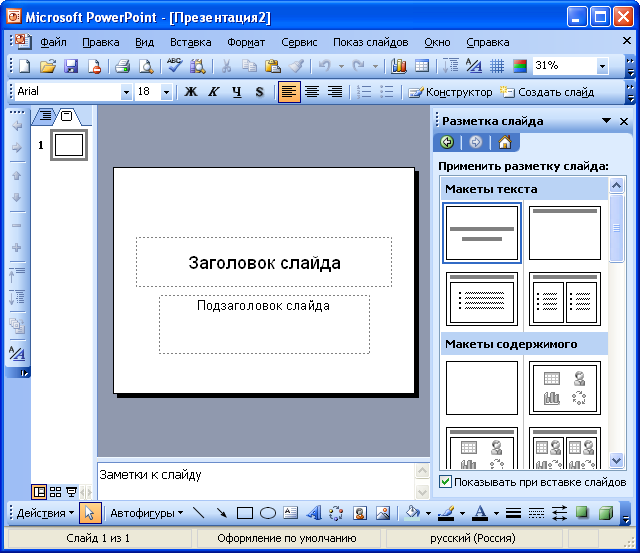
Task: Insert a table from standard toolbar
Action: coord(422,66)
